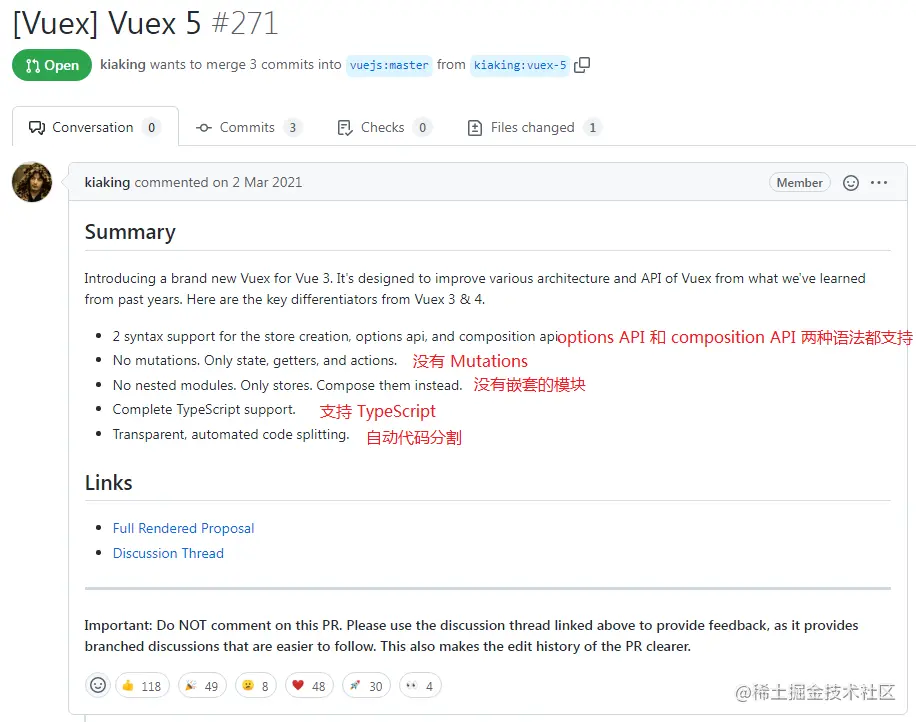The image size is (916, 722).
Task: Click kiaking author name in comment header
Action: point(107,182)
